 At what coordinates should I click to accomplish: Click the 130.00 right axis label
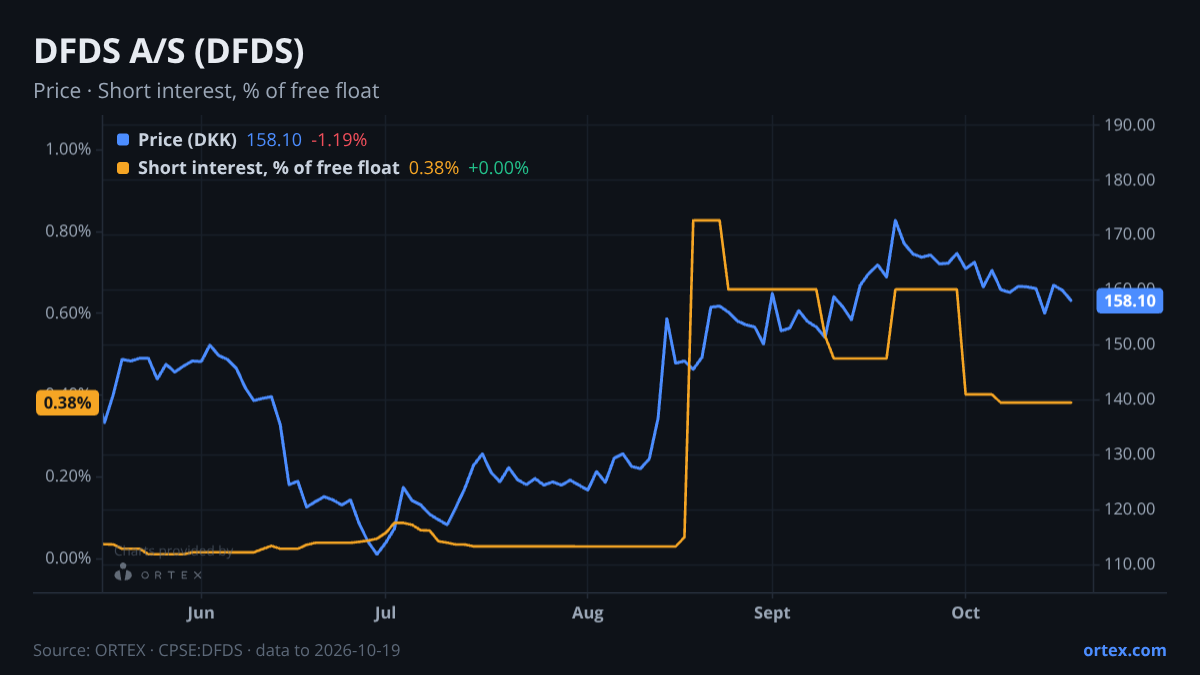point(1130,455)
